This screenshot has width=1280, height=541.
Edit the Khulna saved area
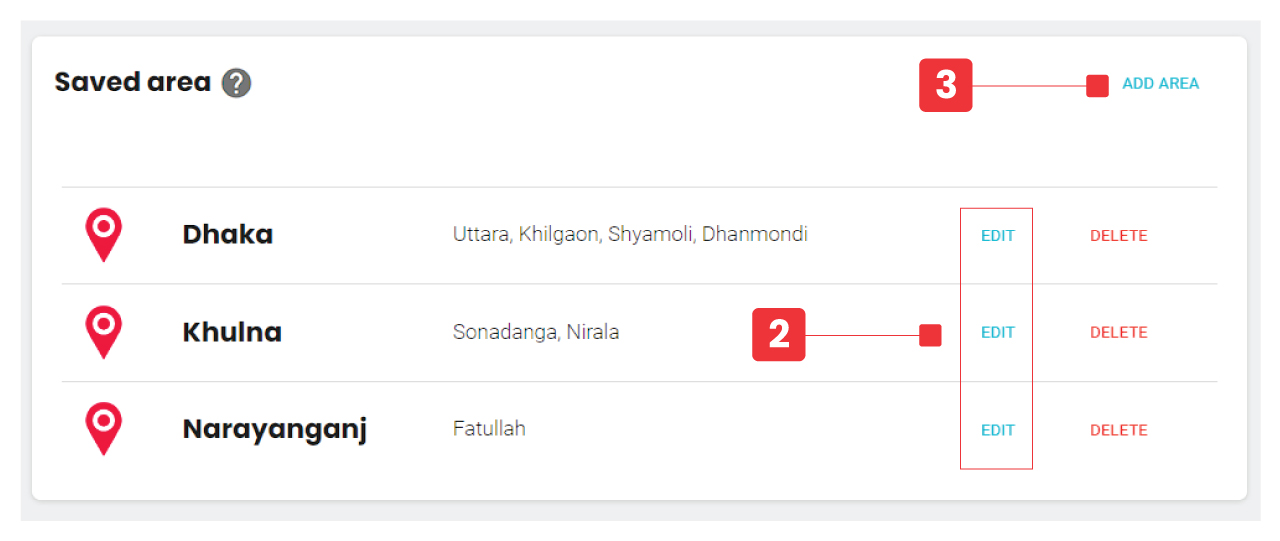(997, 333)
